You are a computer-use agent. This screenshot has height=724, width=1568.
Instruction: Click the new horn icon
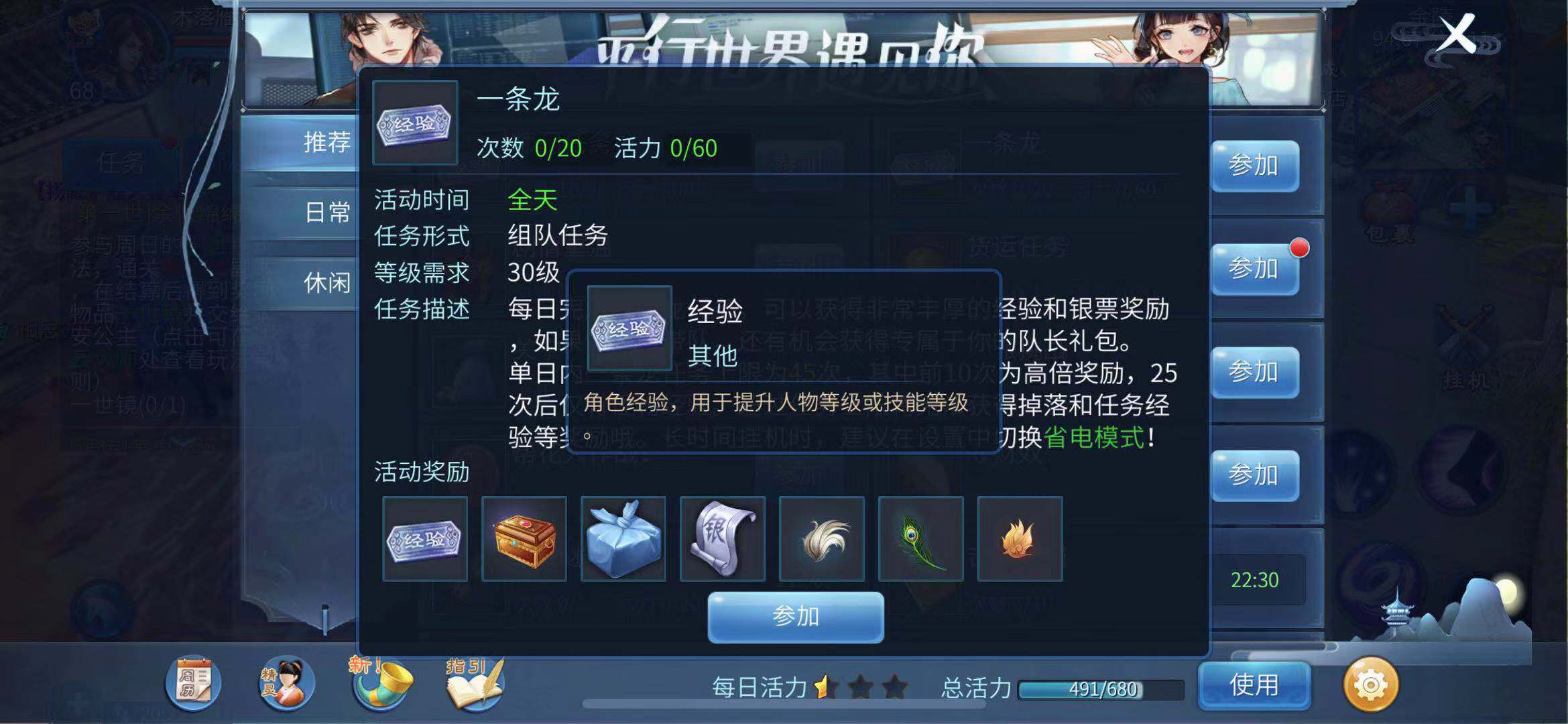(x=381, y=683)
